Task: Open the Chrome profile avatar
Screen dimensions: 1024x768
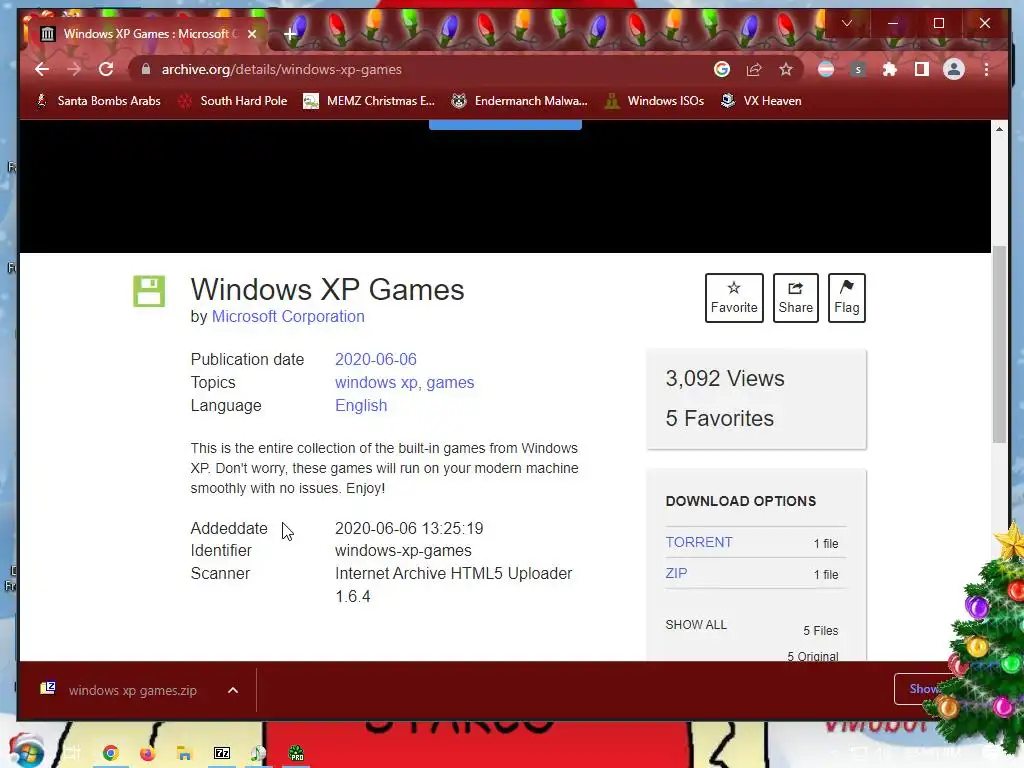Action: click(x=953, y=69)
